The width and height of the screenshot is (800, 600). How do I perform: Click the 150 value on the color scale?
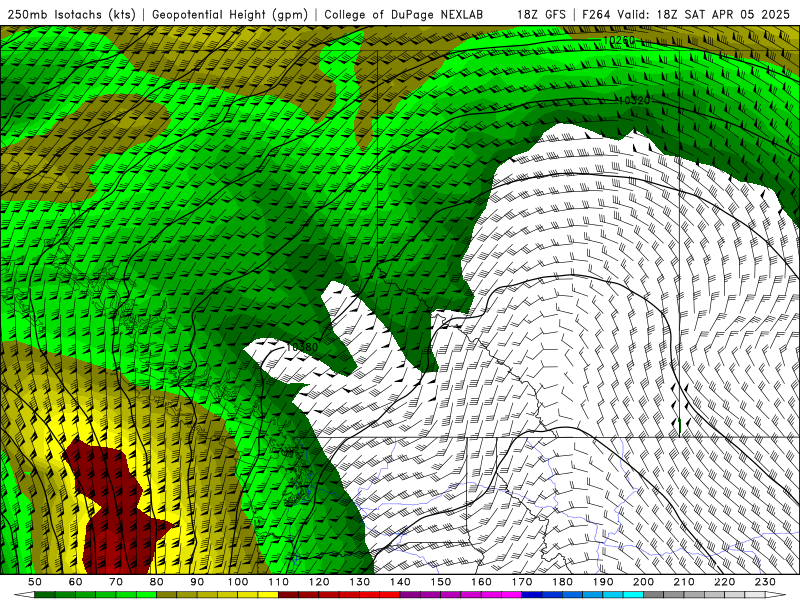coord(440,582)
